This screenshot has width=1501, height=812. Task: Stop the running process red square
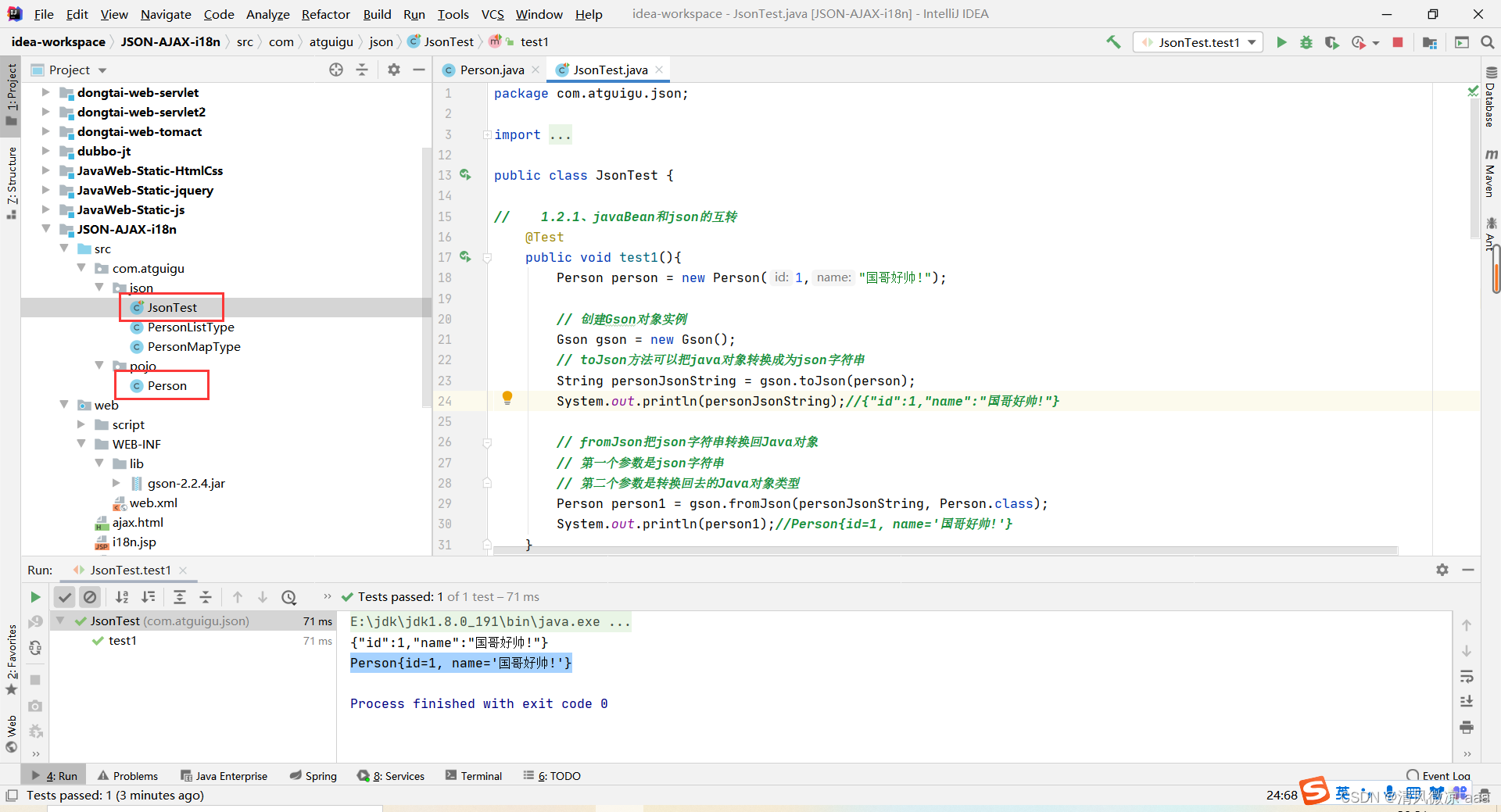[x=1398, y=42]
